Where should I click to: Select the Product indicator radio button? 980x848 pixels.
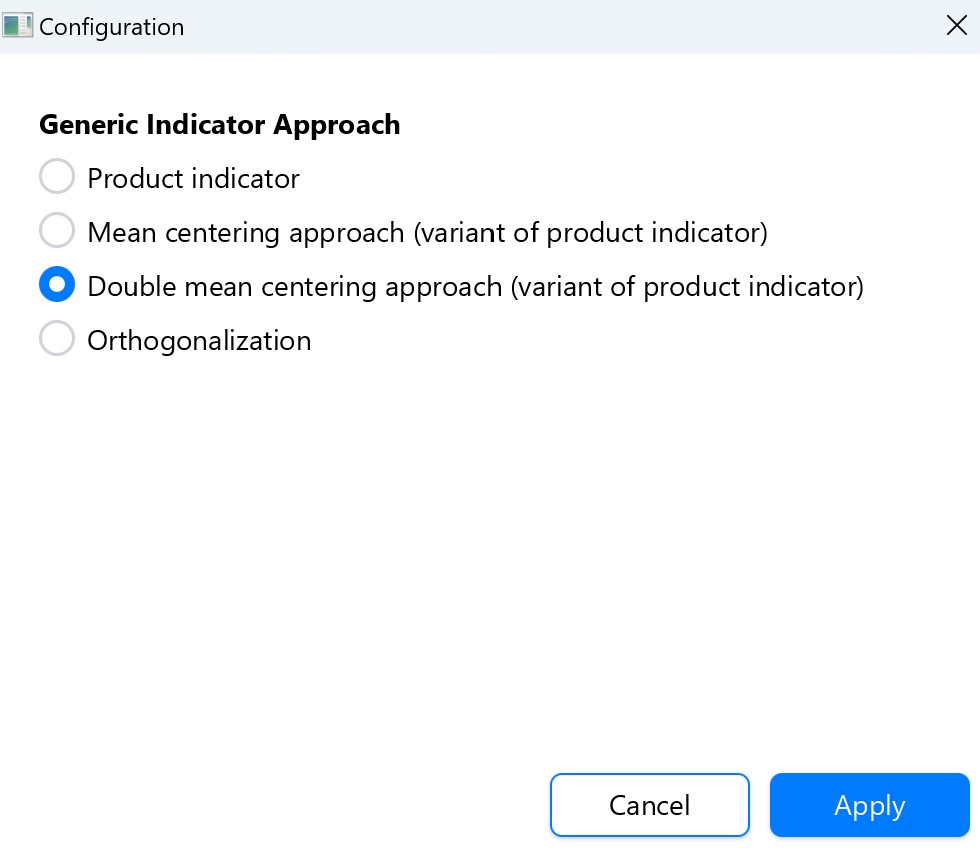coord(57,178)
